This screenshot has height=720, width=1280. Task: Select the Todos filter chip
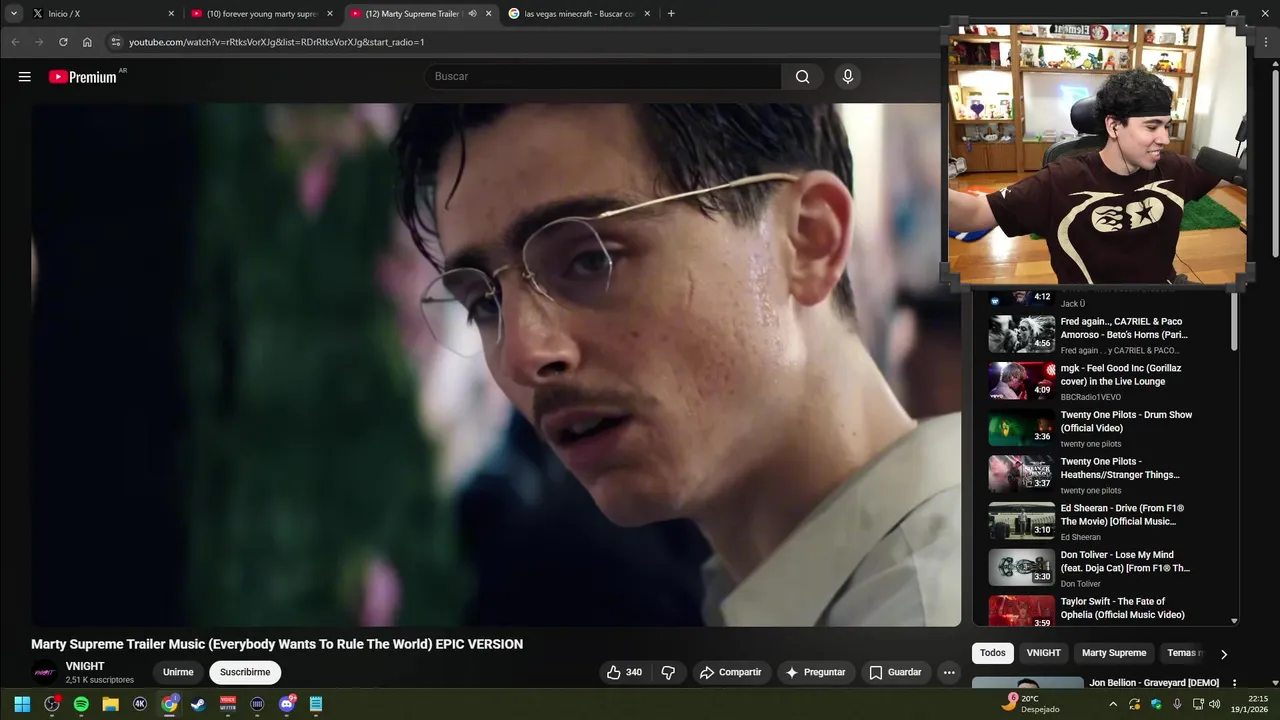pyautogui.click(x=993, y=653)
